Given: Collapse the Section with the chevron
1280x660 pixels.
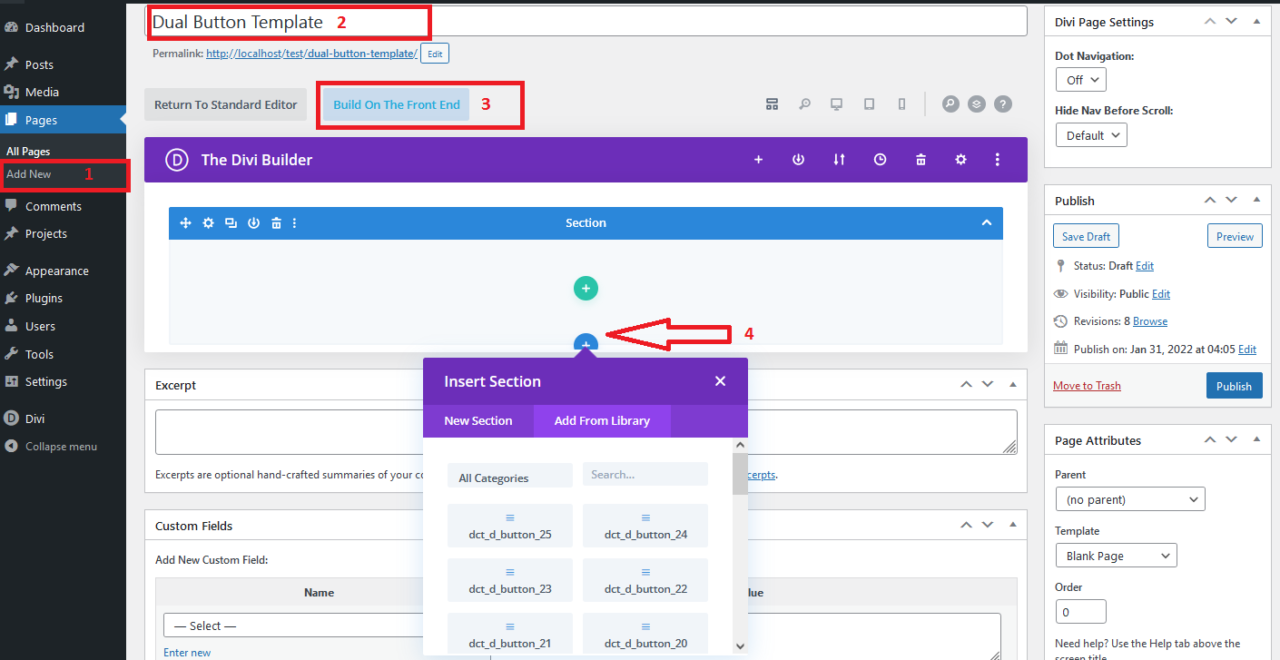Looking at the screenshot, I should 986,223.
